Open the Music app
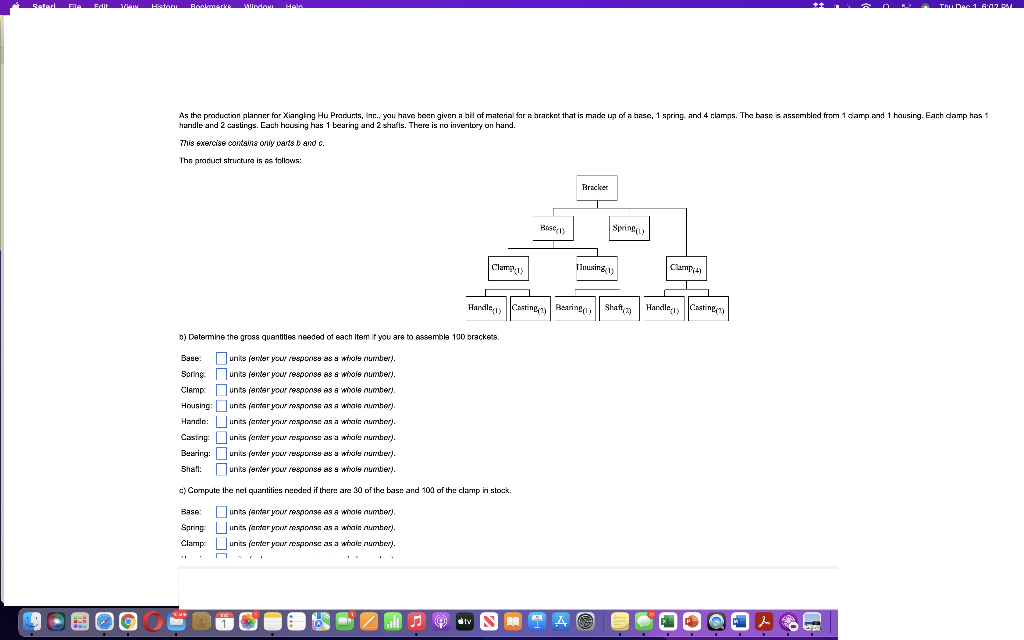This screenshot has width=1024, height=640. pos(417,622)
